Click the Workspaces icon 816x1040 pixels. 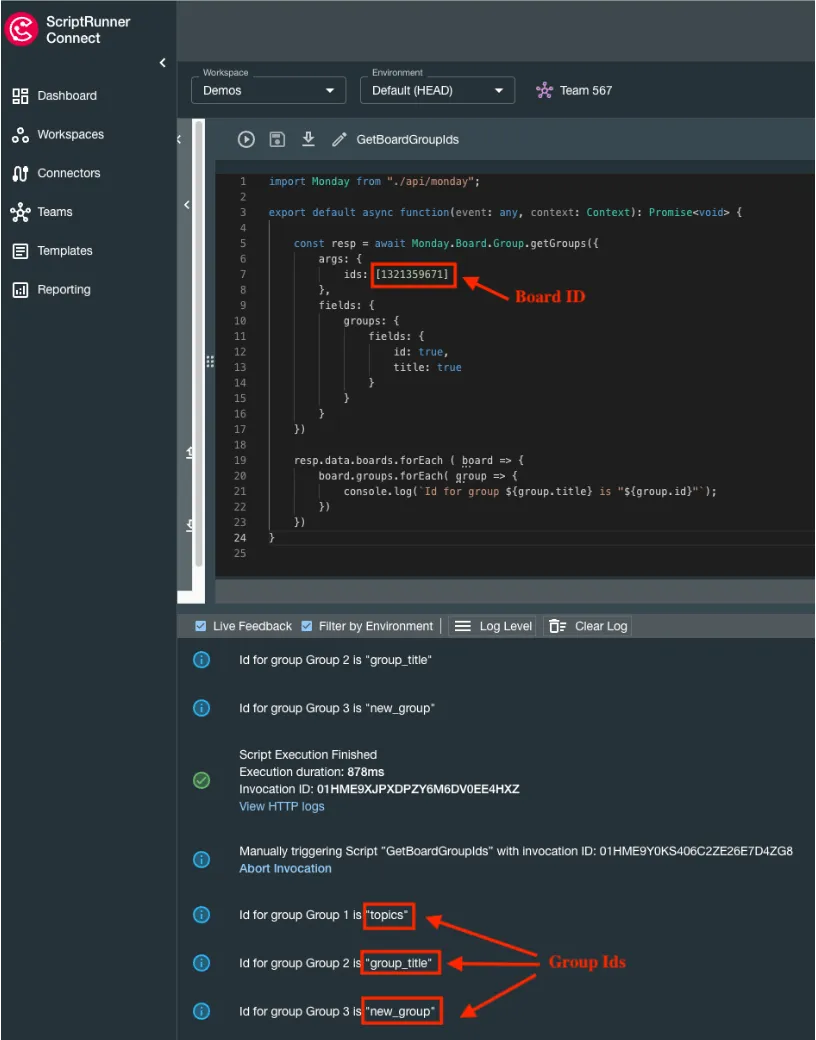(x=21, y=135)
